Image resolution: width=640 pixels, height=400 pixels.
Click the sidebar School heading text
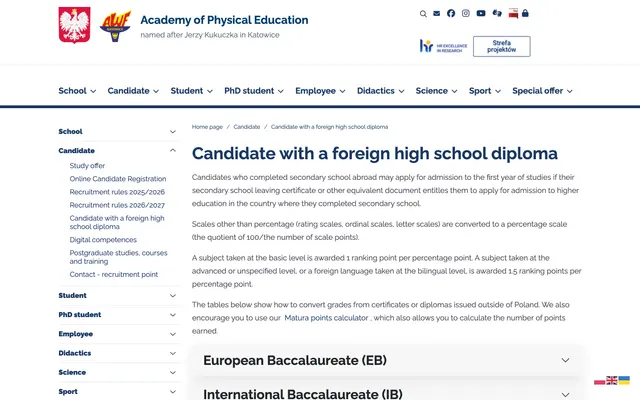click(70, 131)
